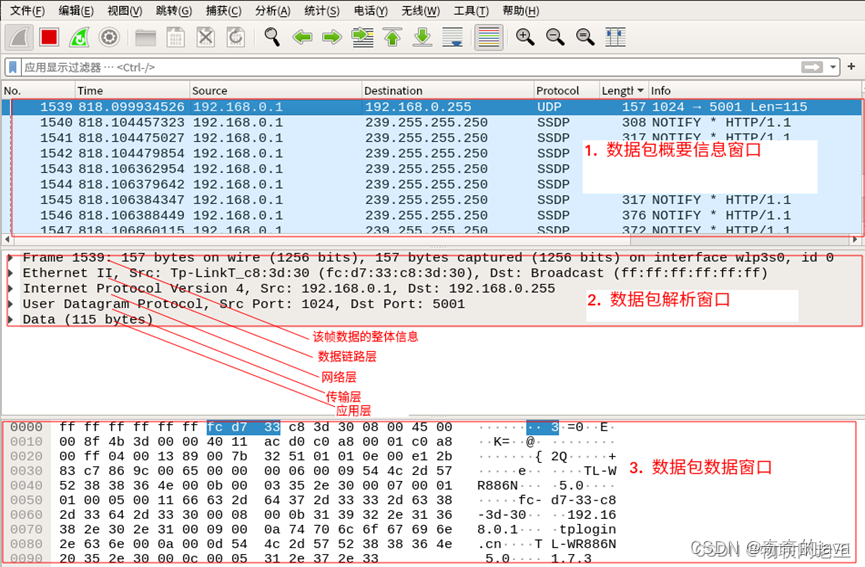Open the display filter history dropdown
Viewport: 865px width, 567px height.
coord(833,67)
